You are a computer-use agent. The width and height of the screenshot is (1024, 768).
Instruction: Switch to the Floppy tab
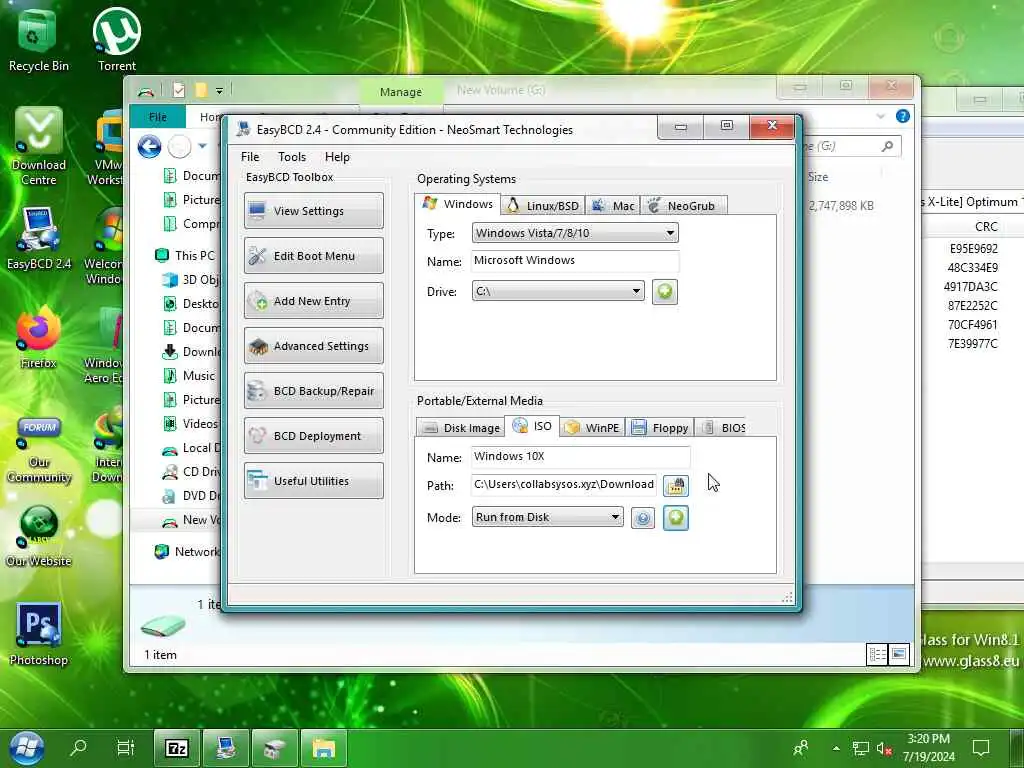[x=660, y=428]
